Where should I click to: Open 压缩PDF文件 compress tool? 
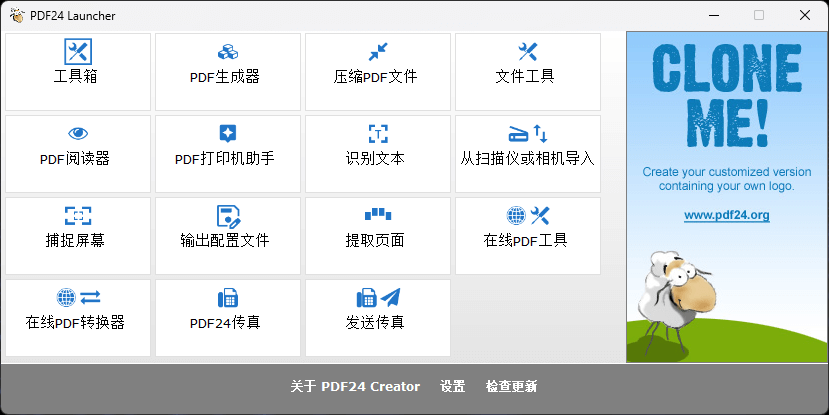pos(377,71)
